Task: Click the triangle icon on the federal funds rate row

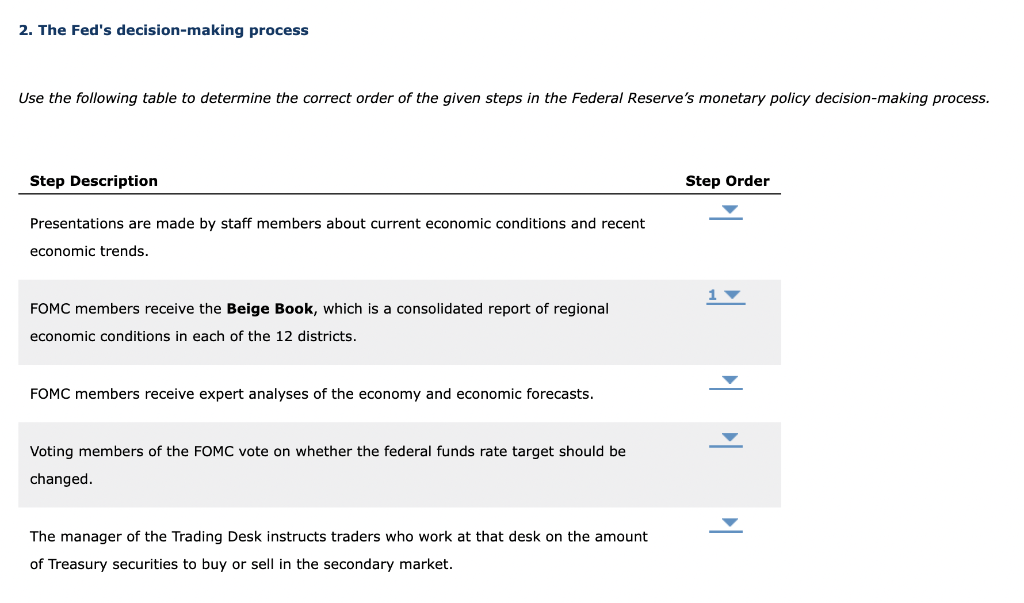Action: (x=727, y=437)
